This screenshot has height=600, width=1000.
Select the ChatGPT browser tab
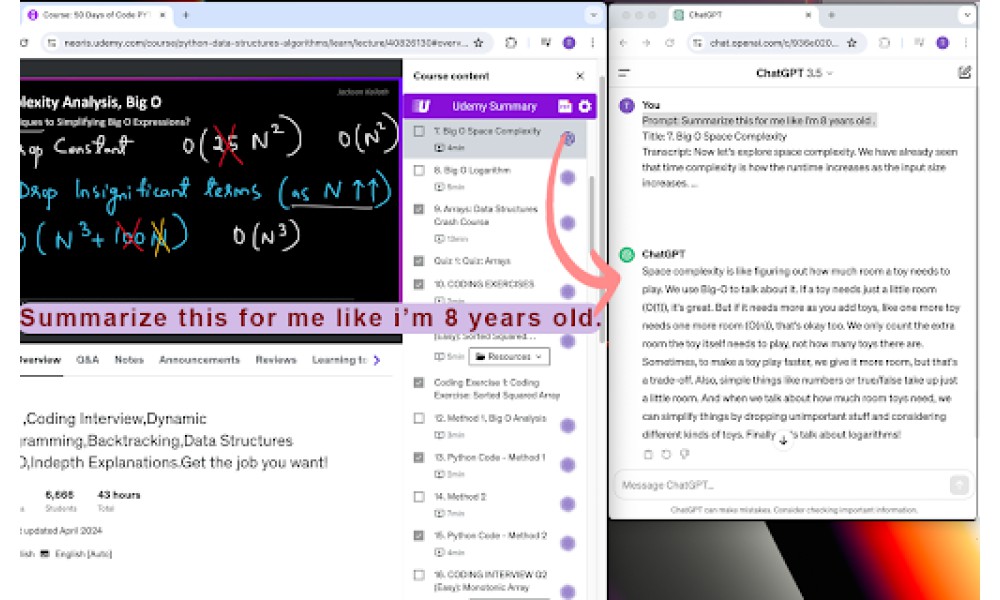click(743, 15)
